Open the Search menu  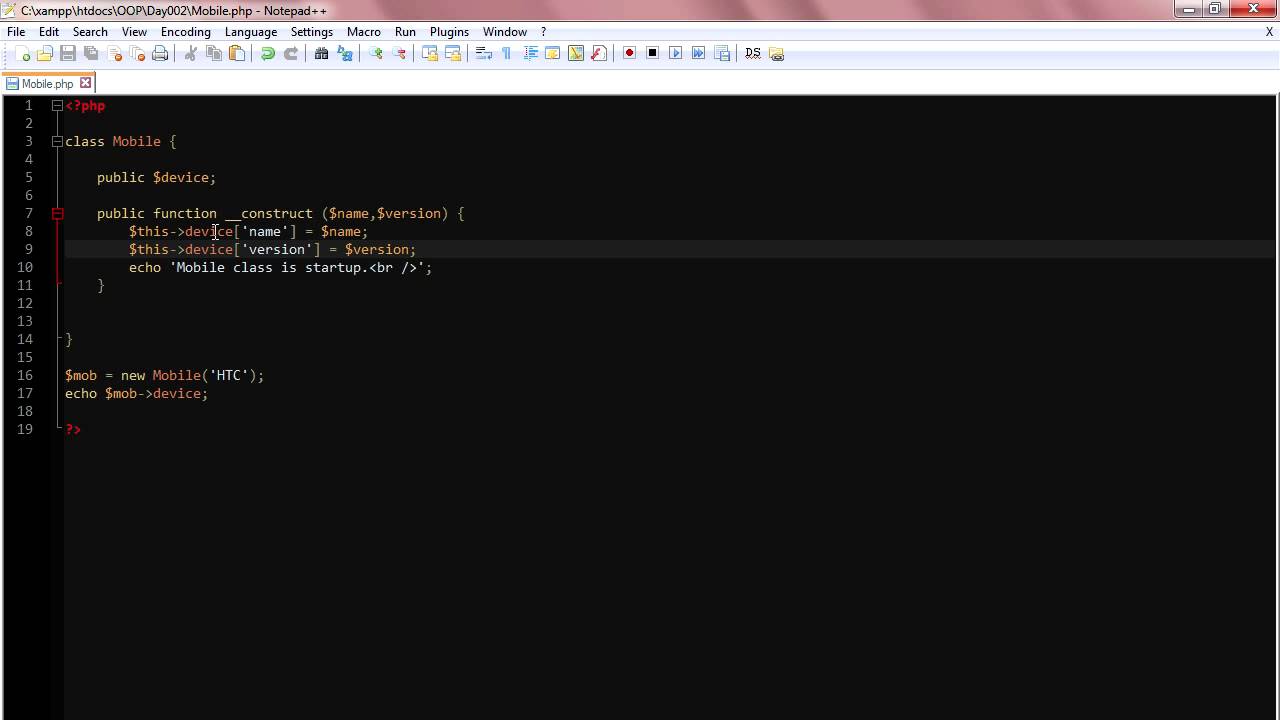pos(90,32)
